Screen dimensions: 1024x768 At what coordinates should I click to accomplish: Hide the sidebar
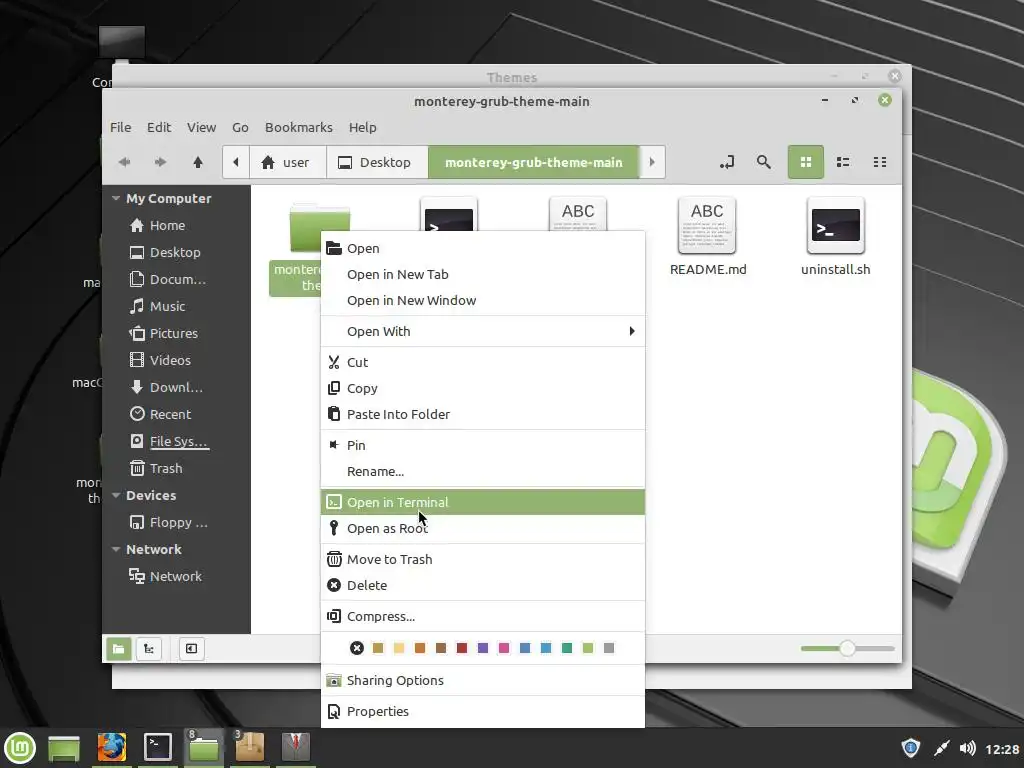[x=191, y=648]
